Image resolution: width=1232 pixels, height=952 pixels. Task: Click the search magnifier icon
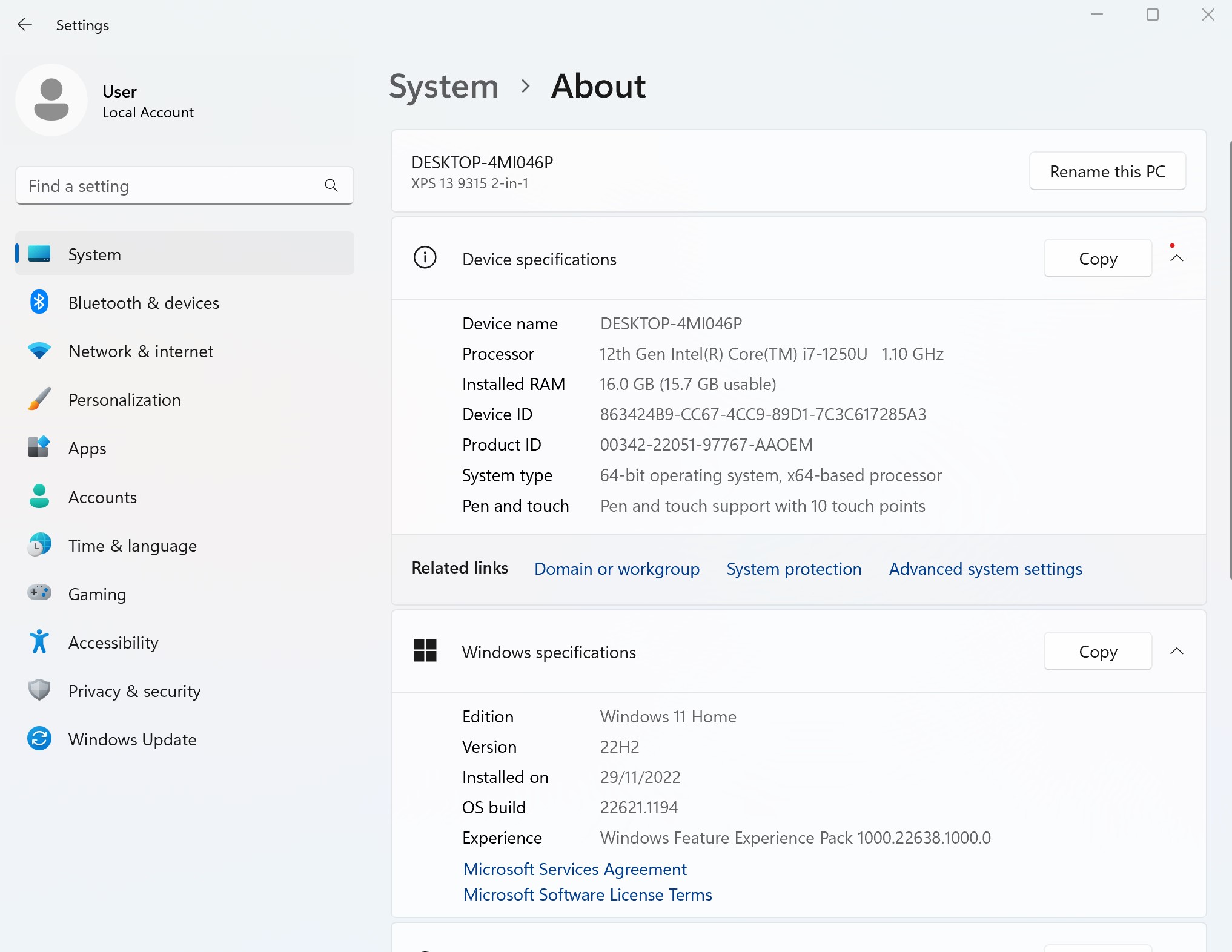click(x=331, y=185)
